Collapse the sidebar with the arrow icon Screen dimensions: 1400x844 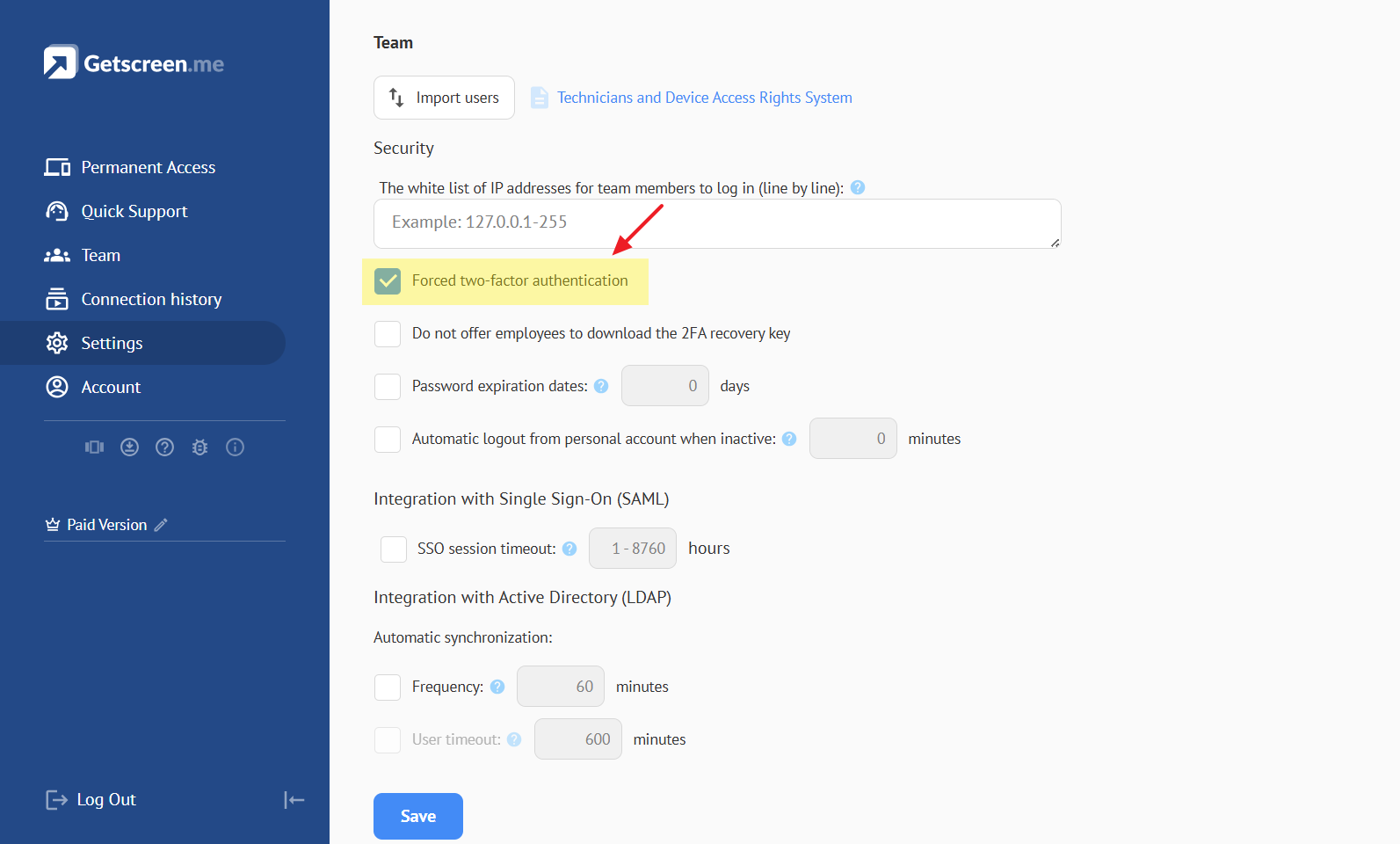pos(294,800)
